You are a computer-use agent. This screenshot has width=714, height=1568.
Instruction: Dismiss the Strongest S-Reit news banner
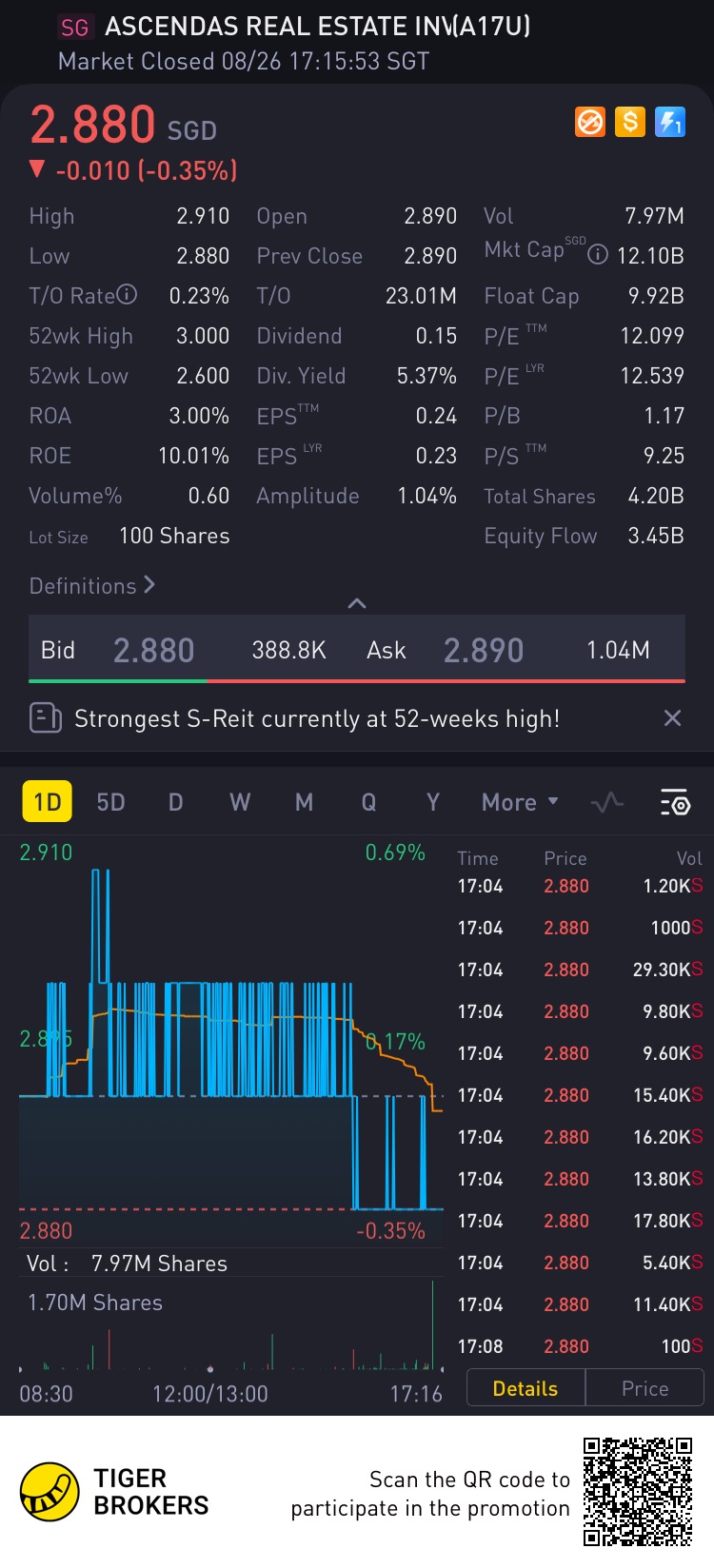pyautogui.click(x=672, y=718)
